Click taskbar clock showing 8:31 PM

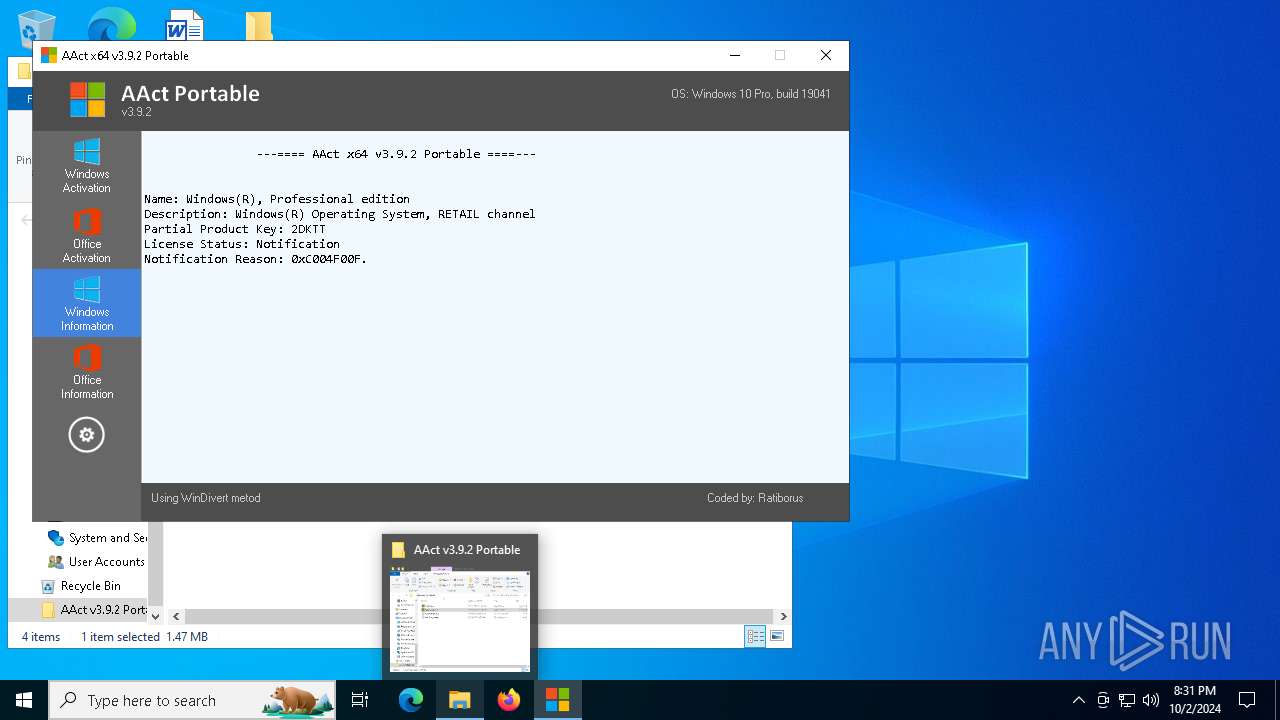pyautogui.click(x=1195, y=700)
